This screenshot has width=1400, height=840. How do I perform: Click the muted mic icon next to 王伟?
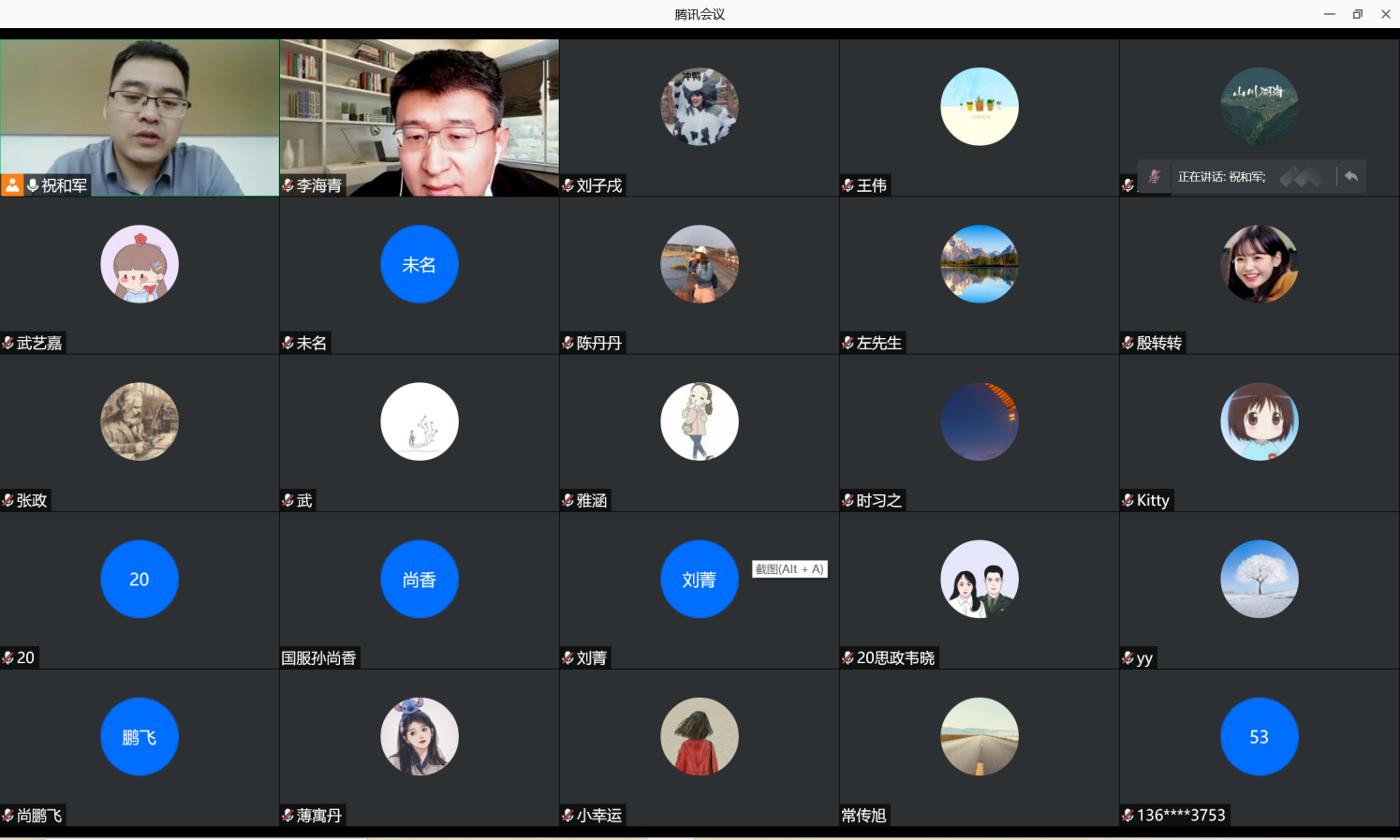[x=848, y=185]
